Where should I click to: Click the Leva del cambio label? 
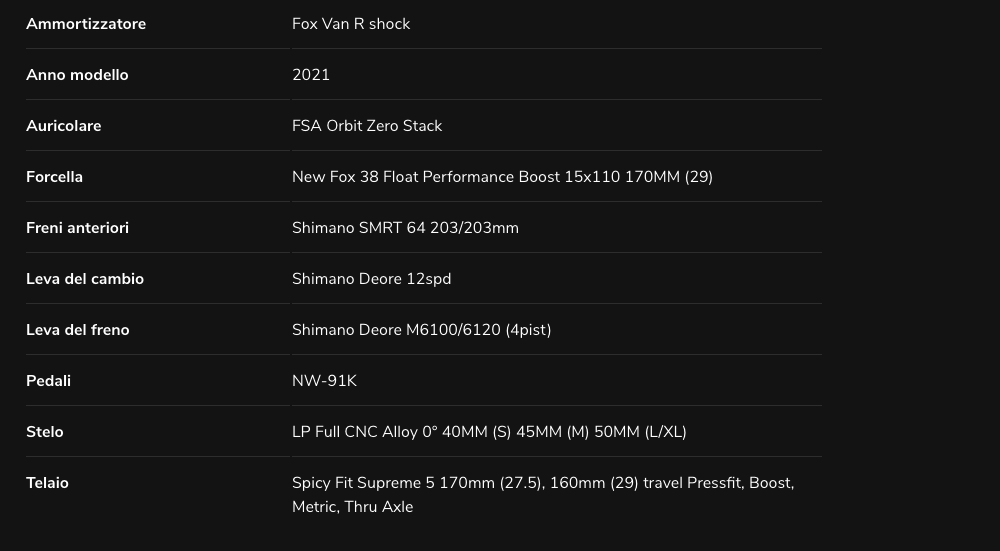click(x=85, y=279)
